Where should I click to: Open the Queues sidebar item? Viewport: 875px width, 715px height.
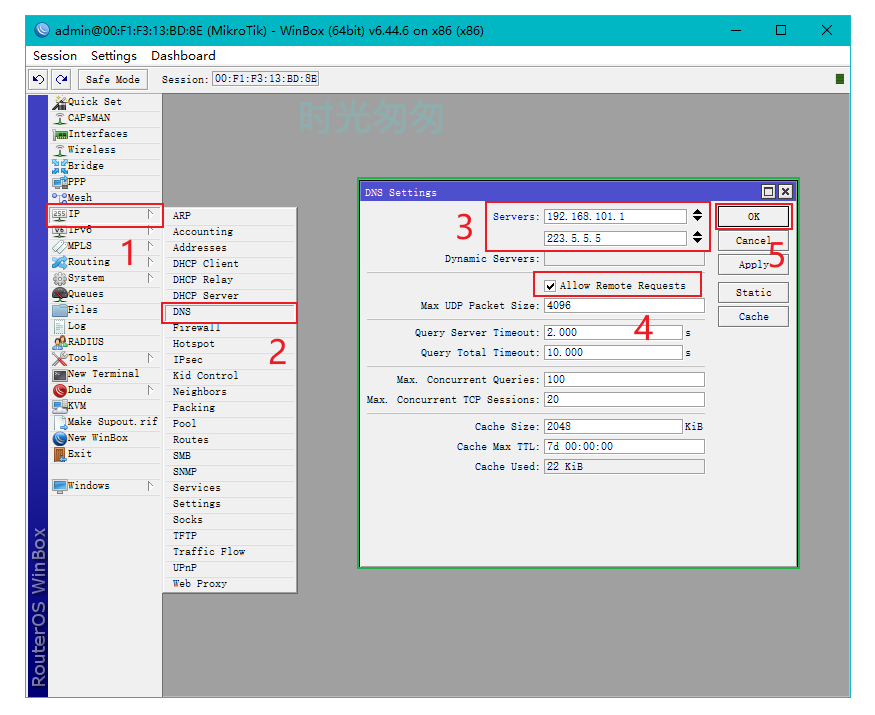[x=105, y=294]
